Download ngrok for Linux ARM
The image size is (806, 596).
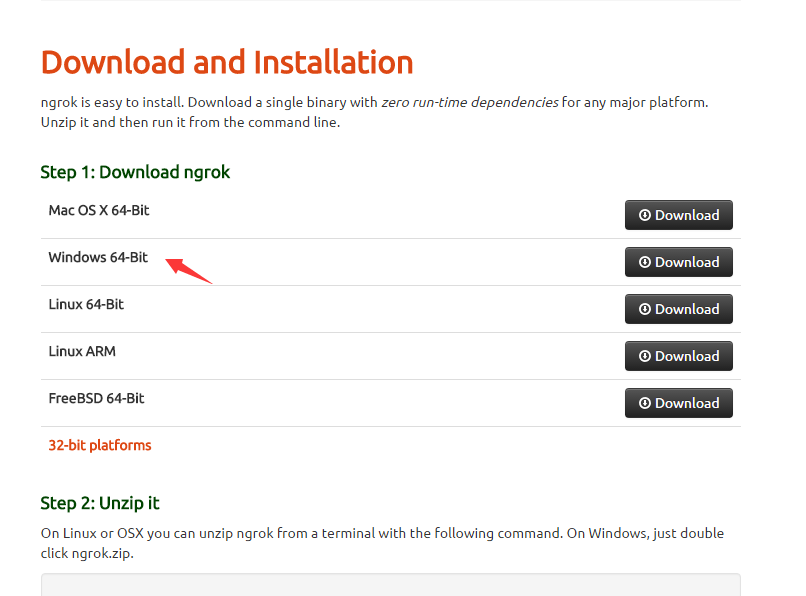point(679,356)
